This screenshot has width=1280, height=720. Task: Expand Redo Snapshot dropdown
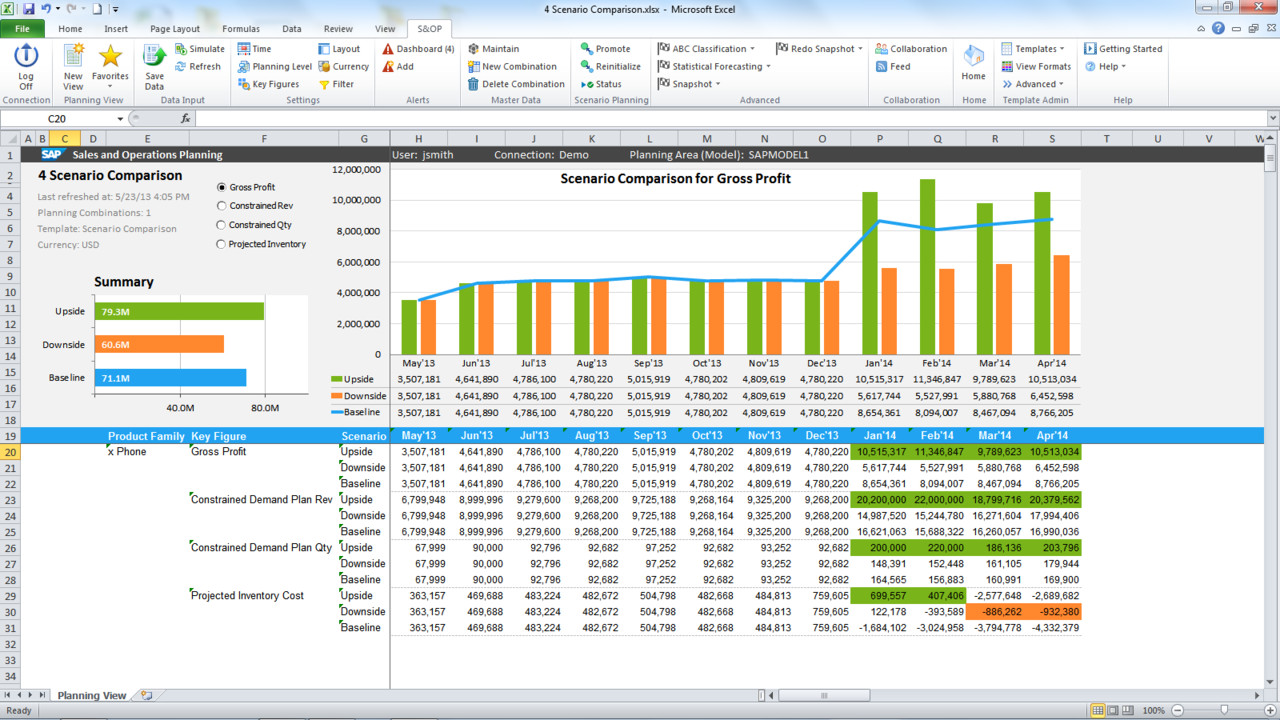tap(860, 49)
